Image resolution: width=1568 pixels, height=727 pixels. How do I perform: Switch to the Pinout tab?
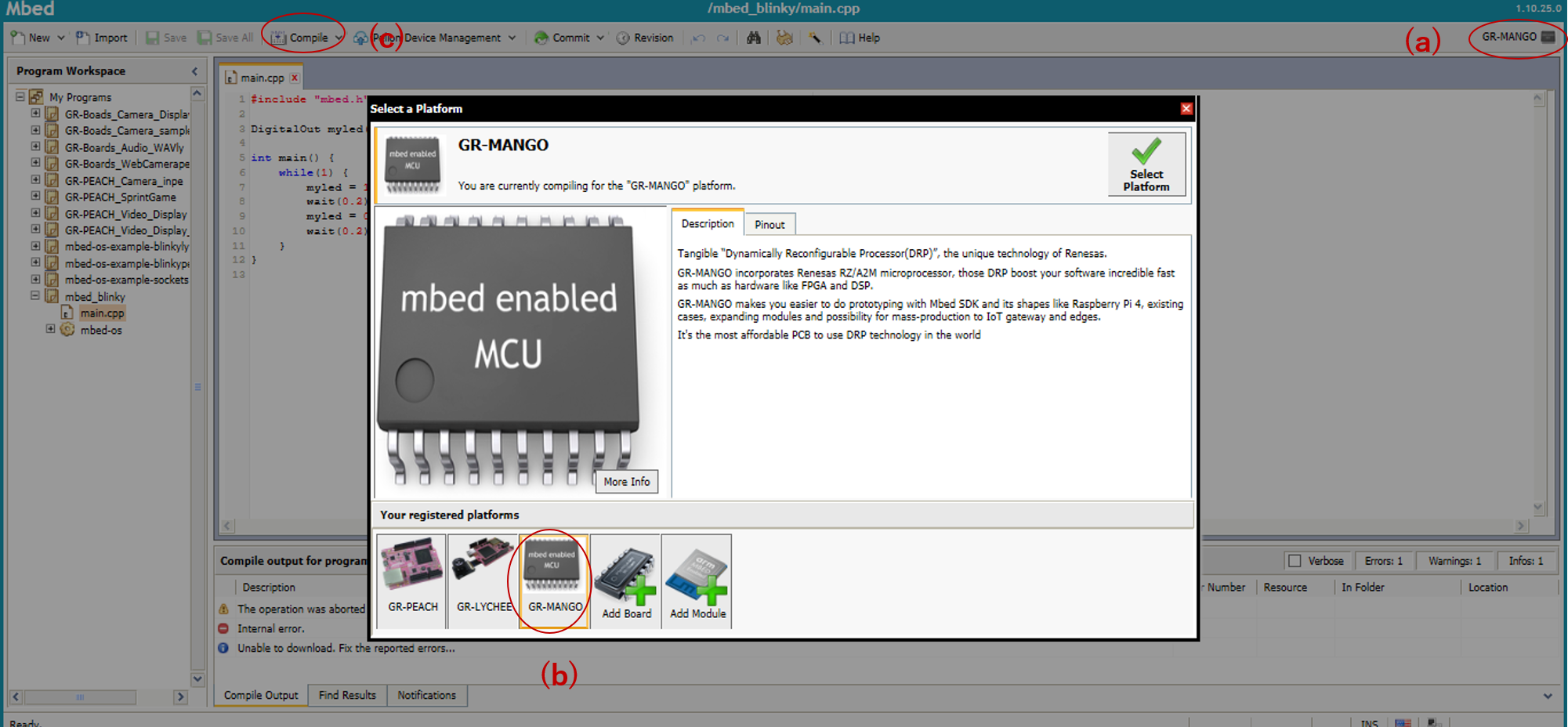pyautogui.click(x=770, y=225)
